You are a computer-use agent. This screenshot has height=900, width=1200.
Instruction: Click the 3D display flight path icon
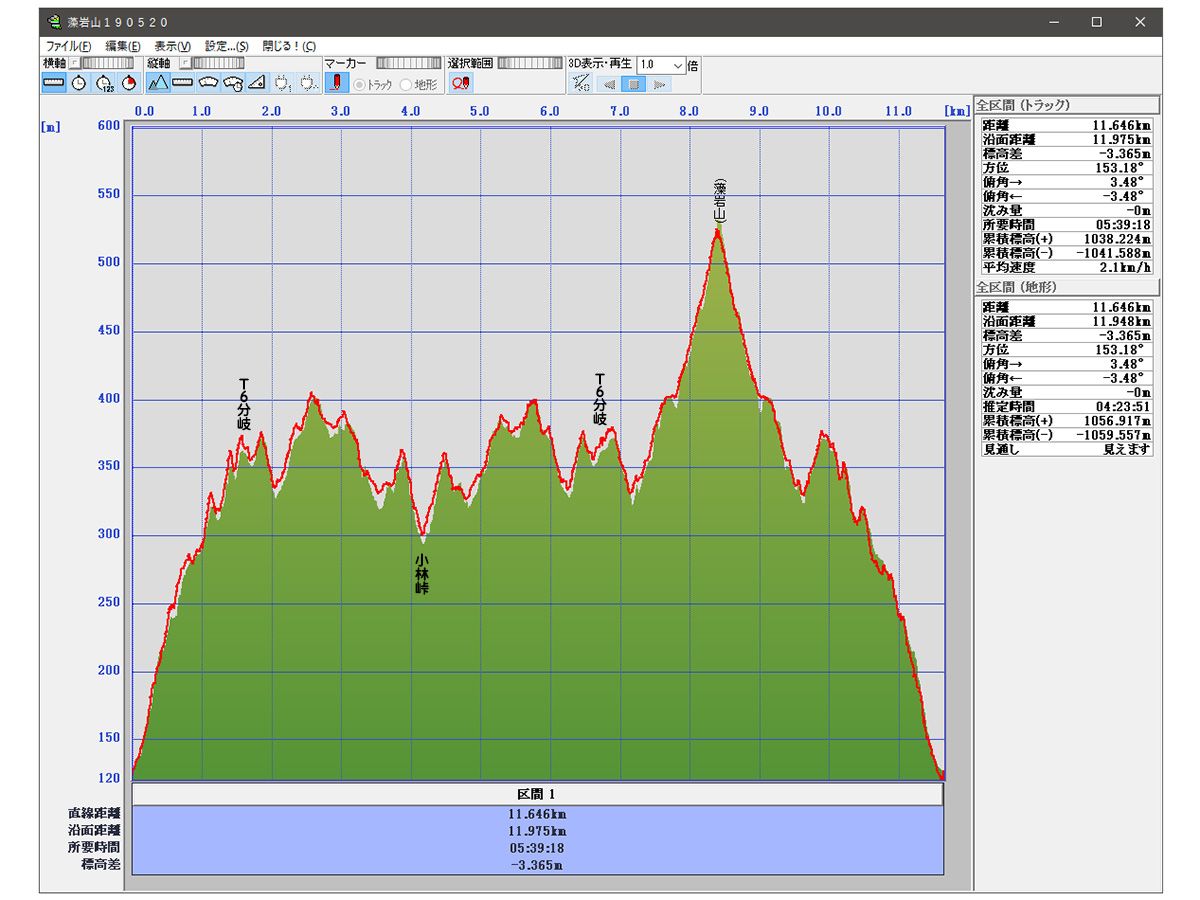pyautogui.click(x=581, y=84)
